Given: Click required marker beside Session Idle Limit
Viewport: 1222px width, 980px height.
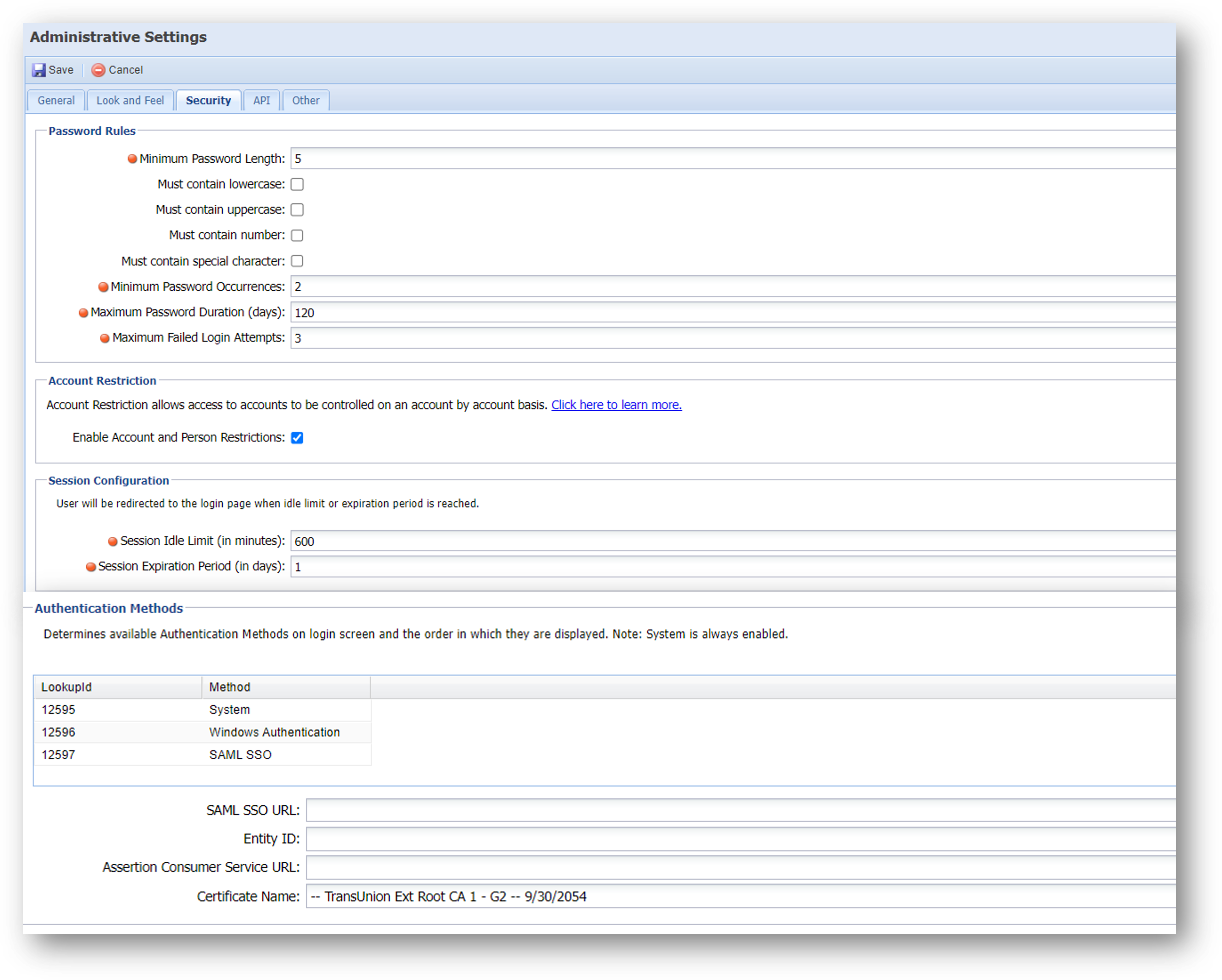Looking at the screenshot, I should click(x=113, y=542).
